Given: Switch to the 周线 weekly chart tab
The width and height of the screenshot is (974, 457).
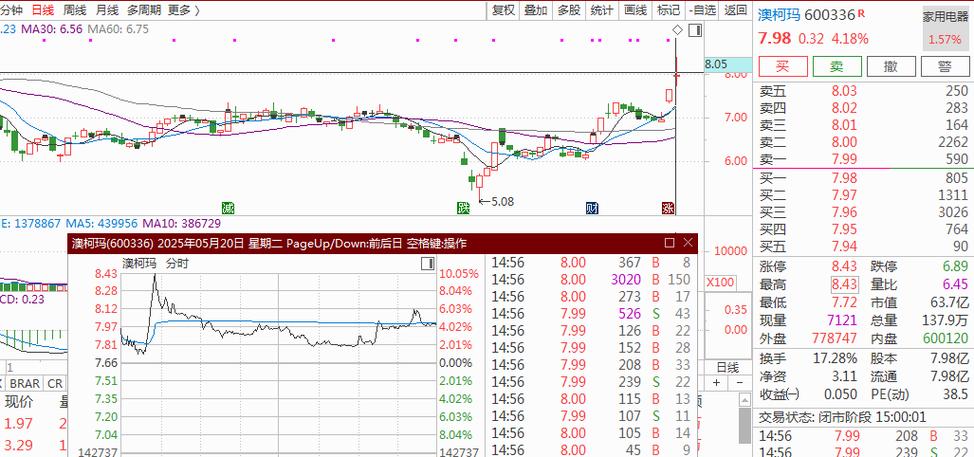Looking at the screenshot, I should (75, 10).
